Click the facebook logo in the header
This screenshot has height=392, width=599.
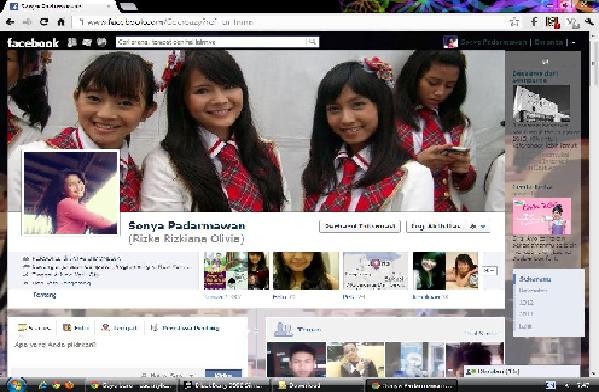tap(33, 42)
